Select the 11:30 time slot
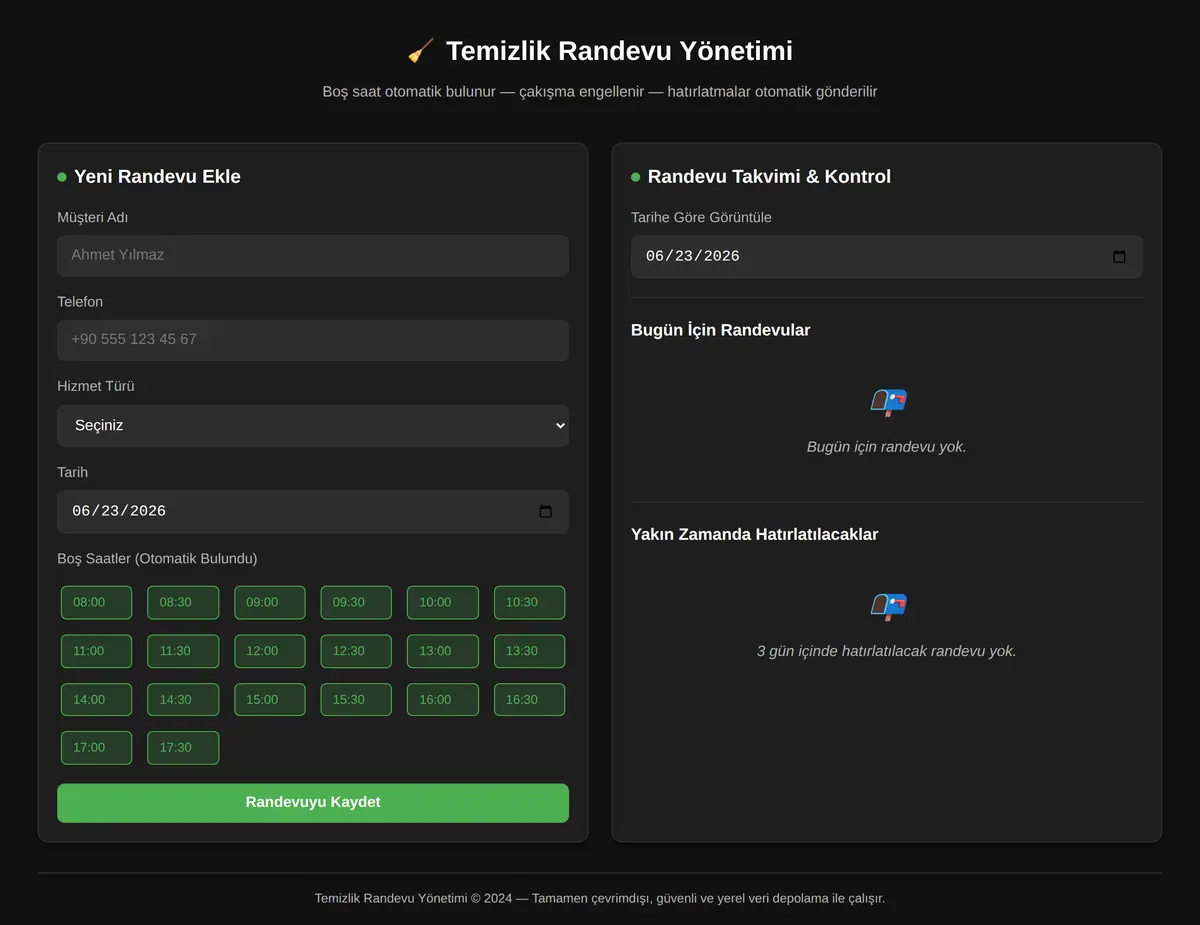Screen dimensions: 1200x925 point(183,651)
